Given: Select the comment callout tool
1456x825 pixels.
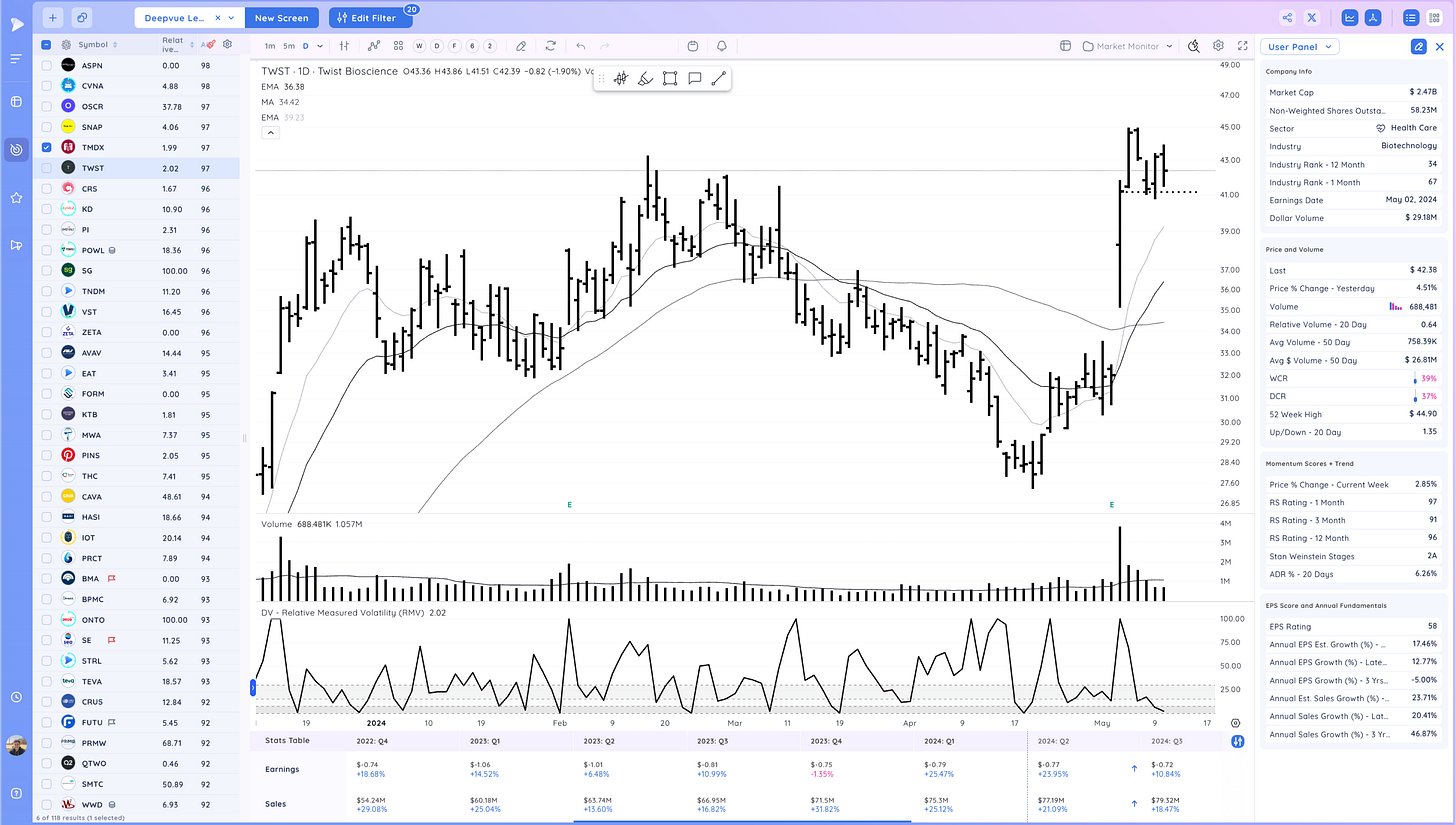Looking at the screenshot, I should (x=694, y=78).
